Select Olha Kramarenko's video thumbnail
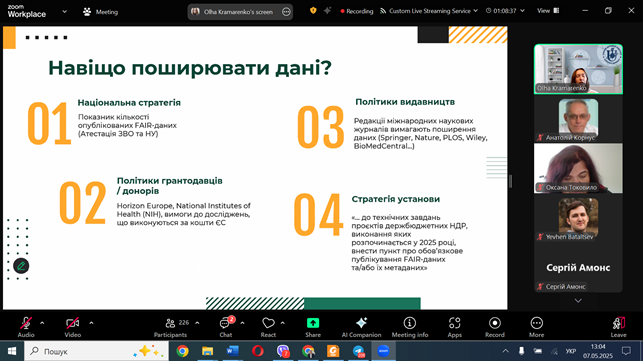The width and height of the screenshot is (643, 361). [x=578, y=69]
